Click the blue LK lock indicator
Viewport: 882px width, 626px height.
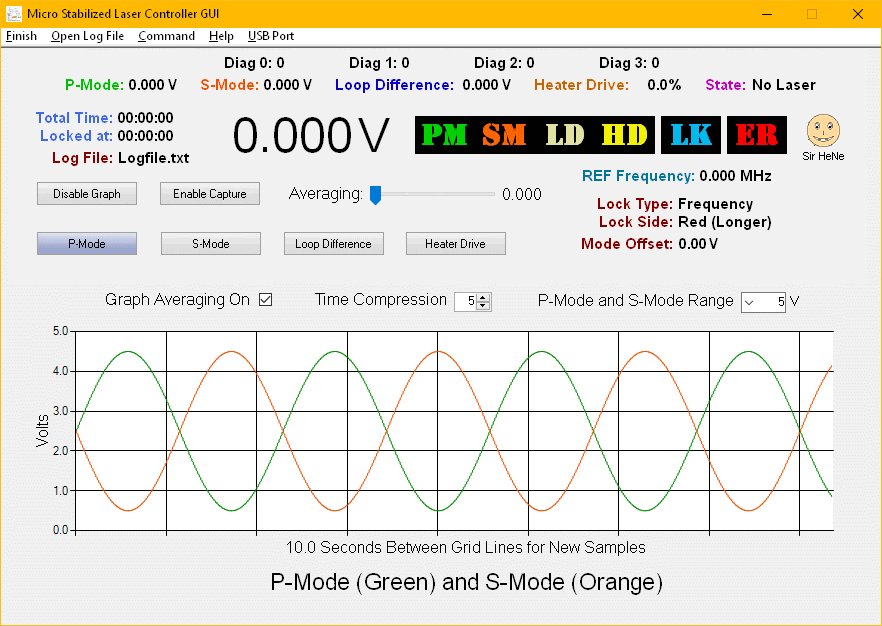pyautogui.click(x=691, y=135)
